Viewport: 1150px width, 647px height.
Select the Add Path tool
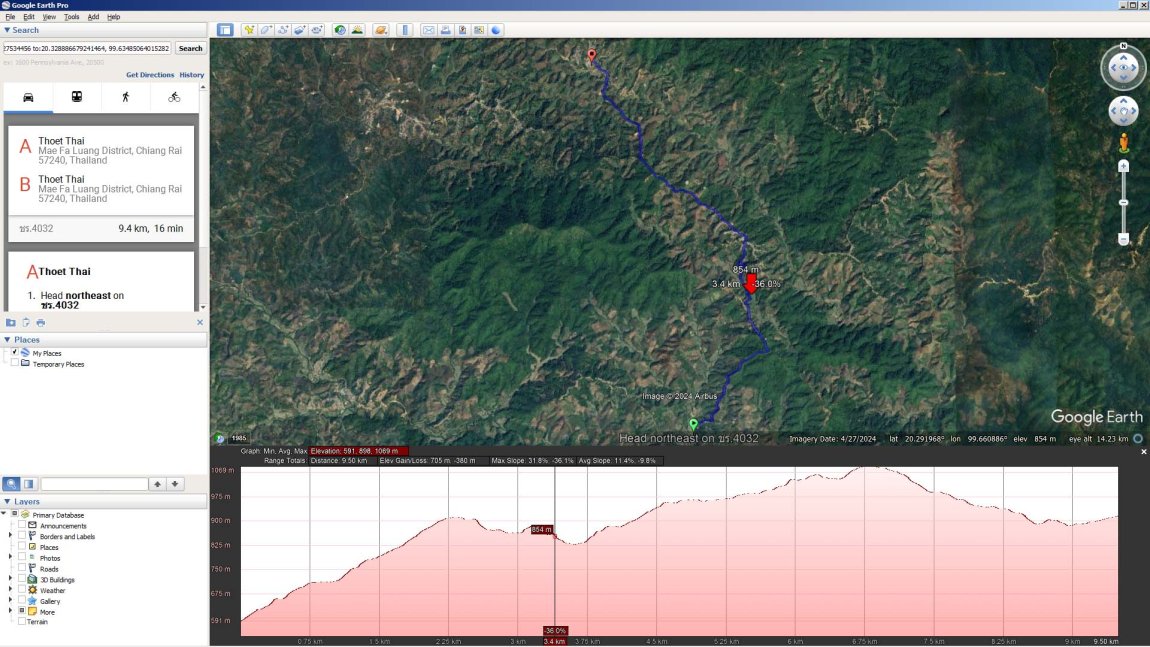284,29
